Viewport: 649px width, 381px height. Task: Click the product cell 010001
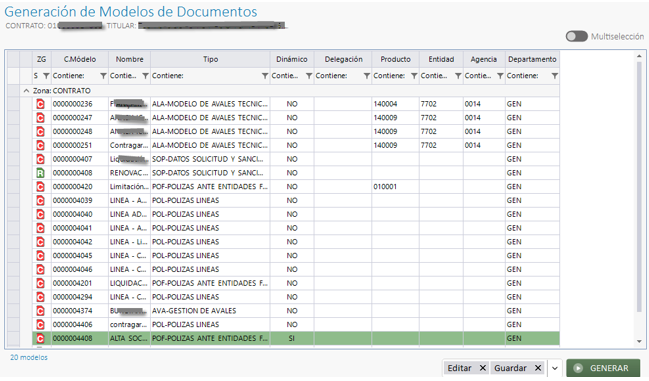point(395,187)
